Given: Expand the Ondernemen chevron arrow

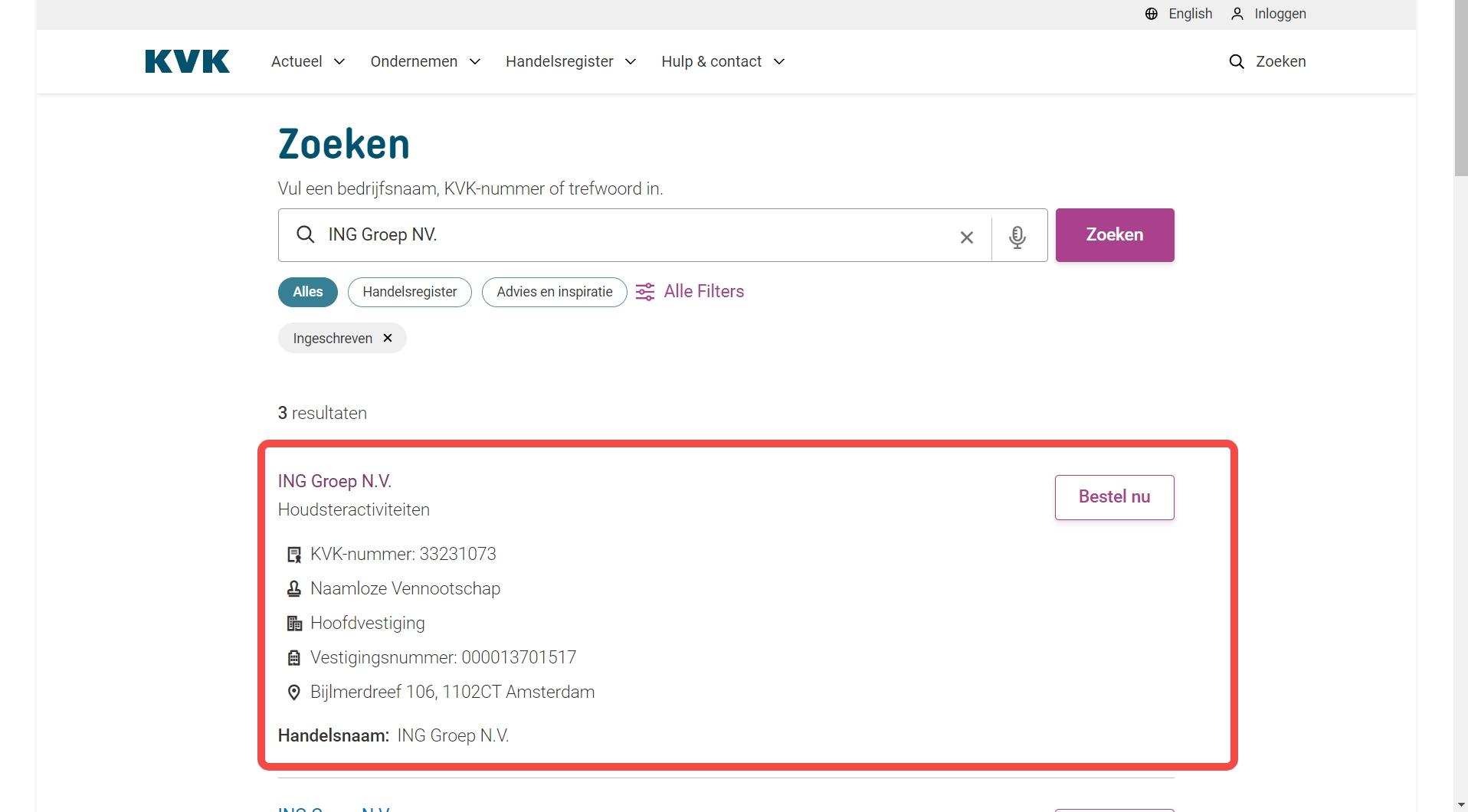Looking at the screenshot, I should pos(475,61).
